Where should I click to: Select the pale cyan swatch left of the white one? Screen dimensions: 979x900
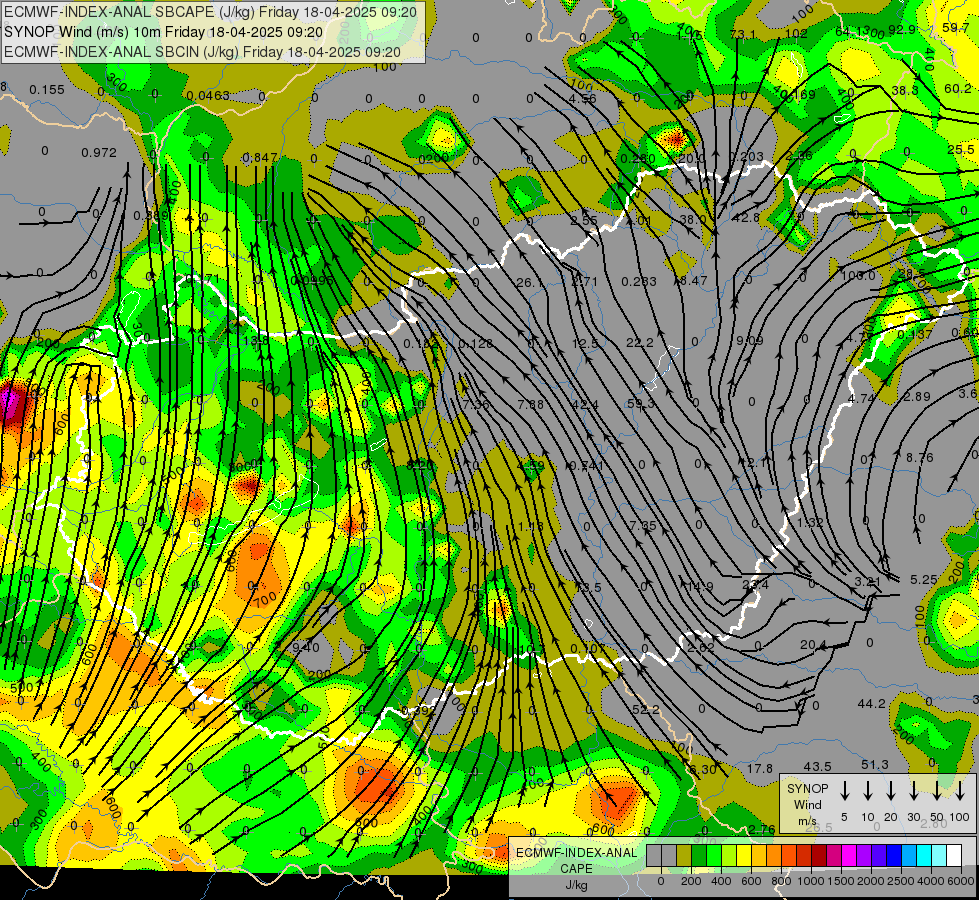coord(939,856)
